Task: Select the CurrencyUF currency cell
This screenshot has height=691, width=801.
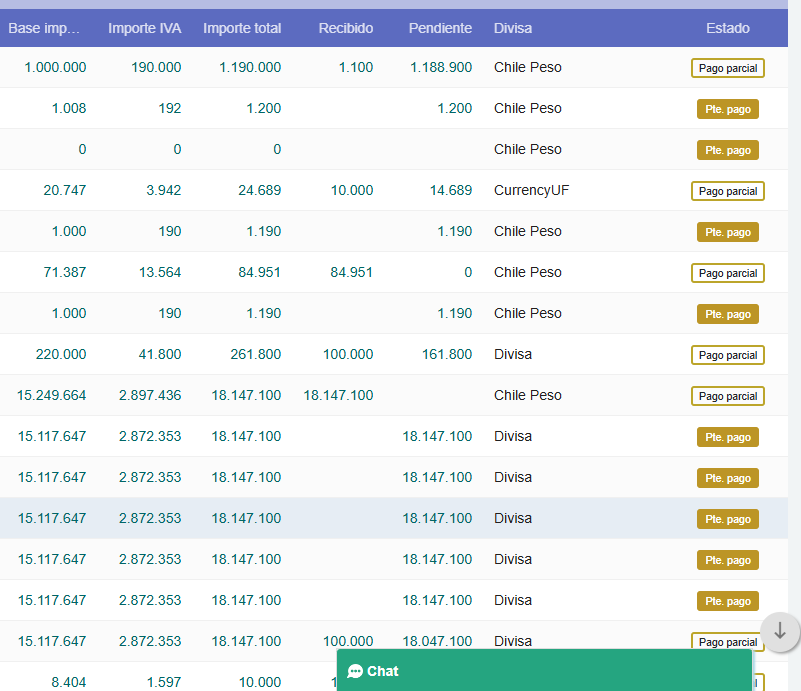Action: pos(531,190)
